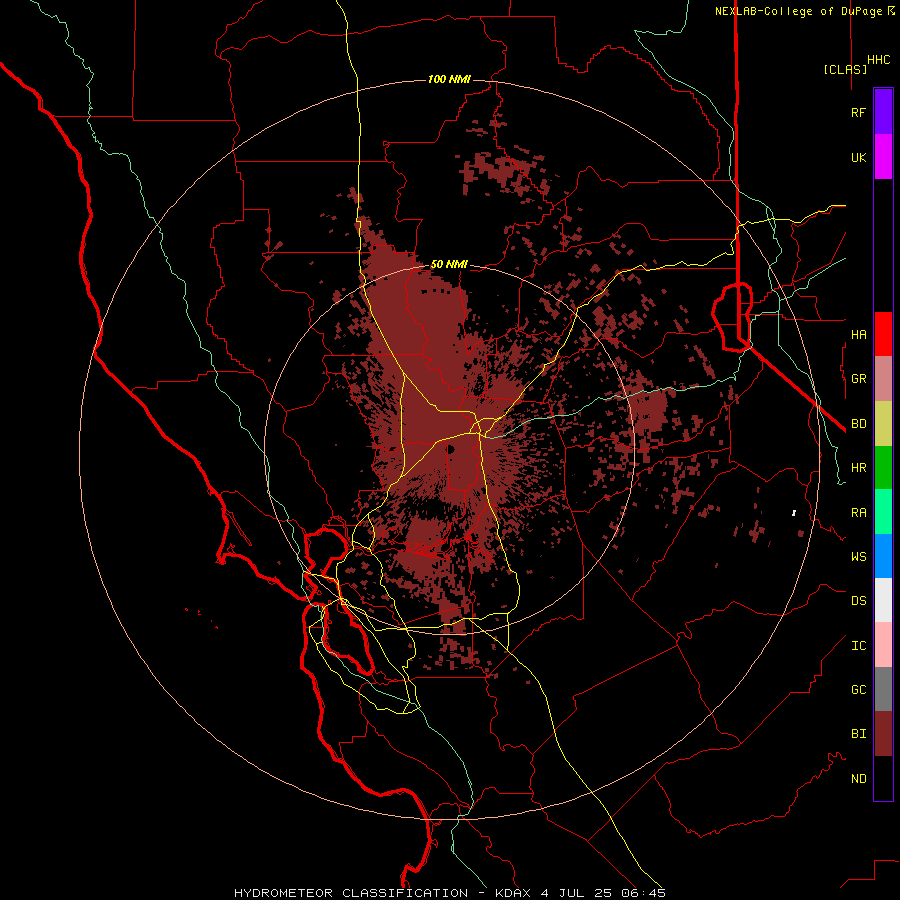Click the RF legend label
This screenshot has width=900, height=900.
click(x=858, y=112)
